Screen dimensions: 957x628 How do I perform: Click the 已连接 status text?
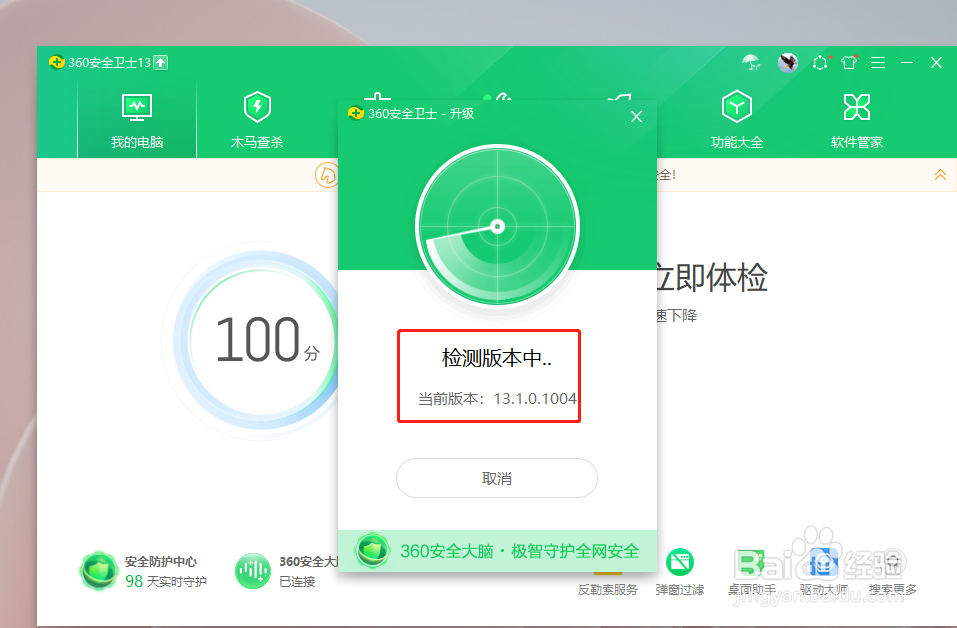(x=297, y=582)
